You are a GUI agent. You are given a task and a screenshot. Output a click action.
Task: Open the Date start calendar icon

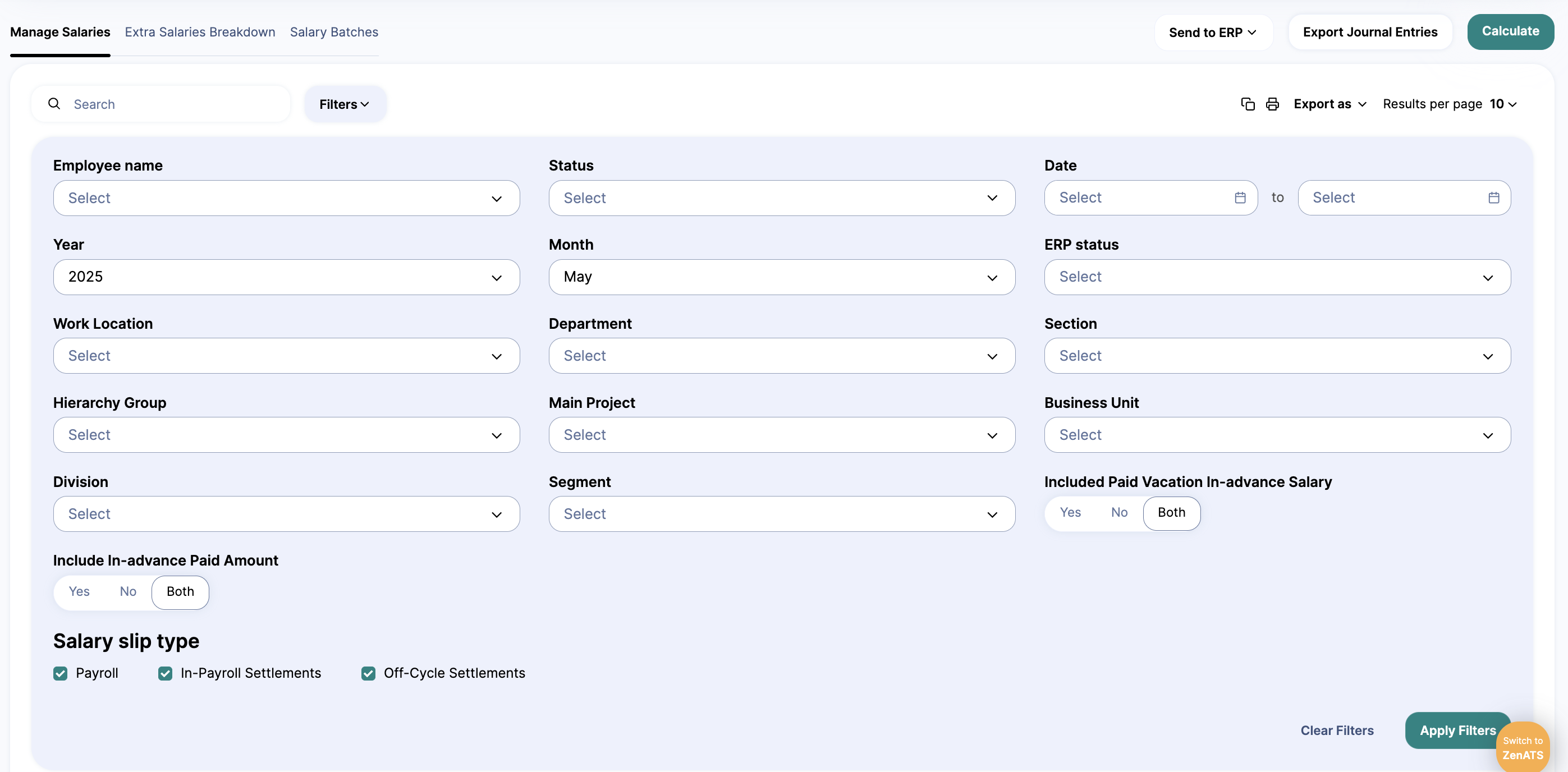coord(1240,197)
